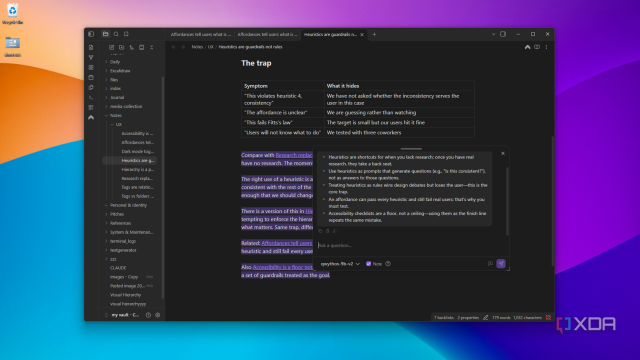Open quick switcher icon in ribbon
The width and height of the screenshot is (640, 360).
point(91,47)
